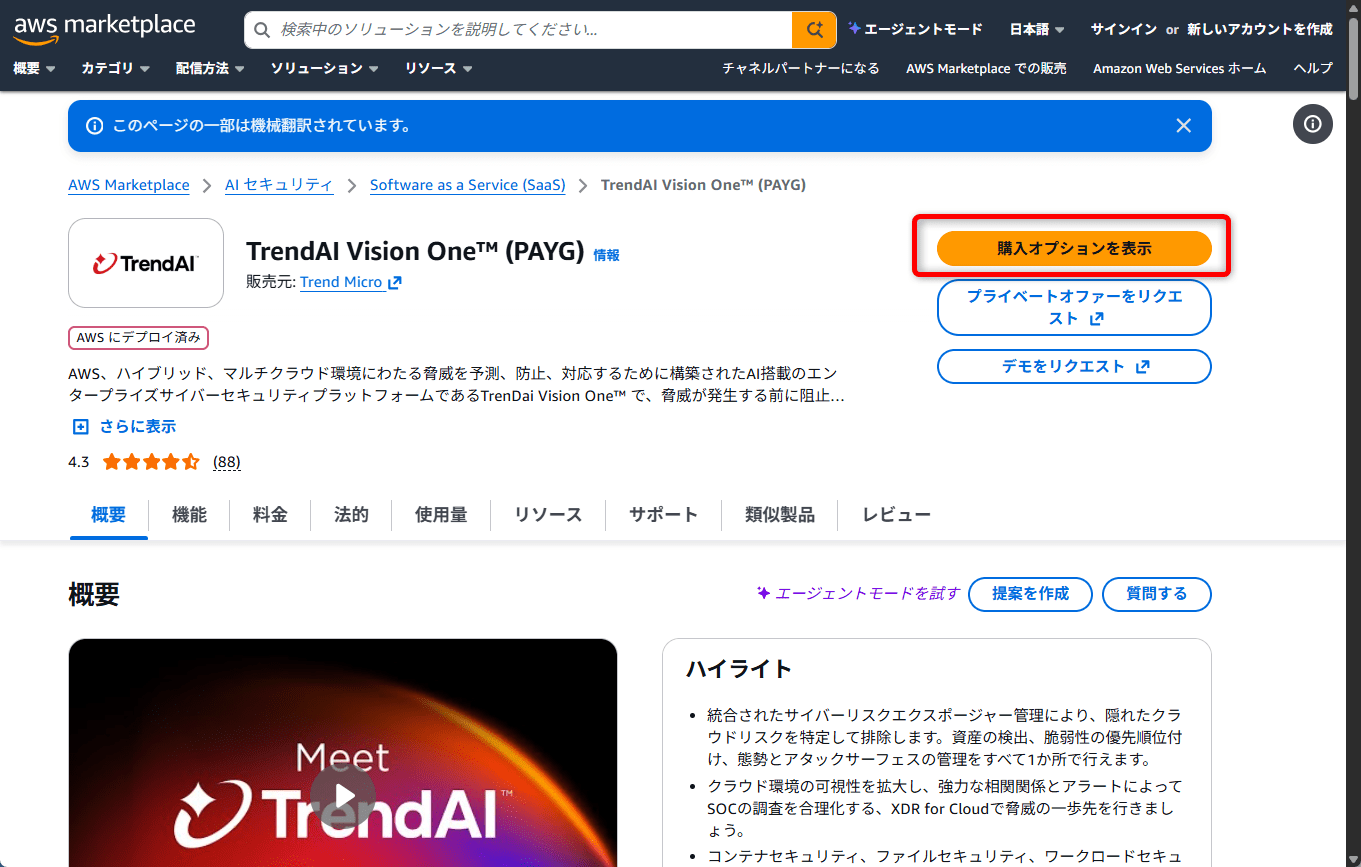Screen dimensions: 1361x867
Task: Expand the 配信方法 dropdown menu
Action: coord(210,69)
